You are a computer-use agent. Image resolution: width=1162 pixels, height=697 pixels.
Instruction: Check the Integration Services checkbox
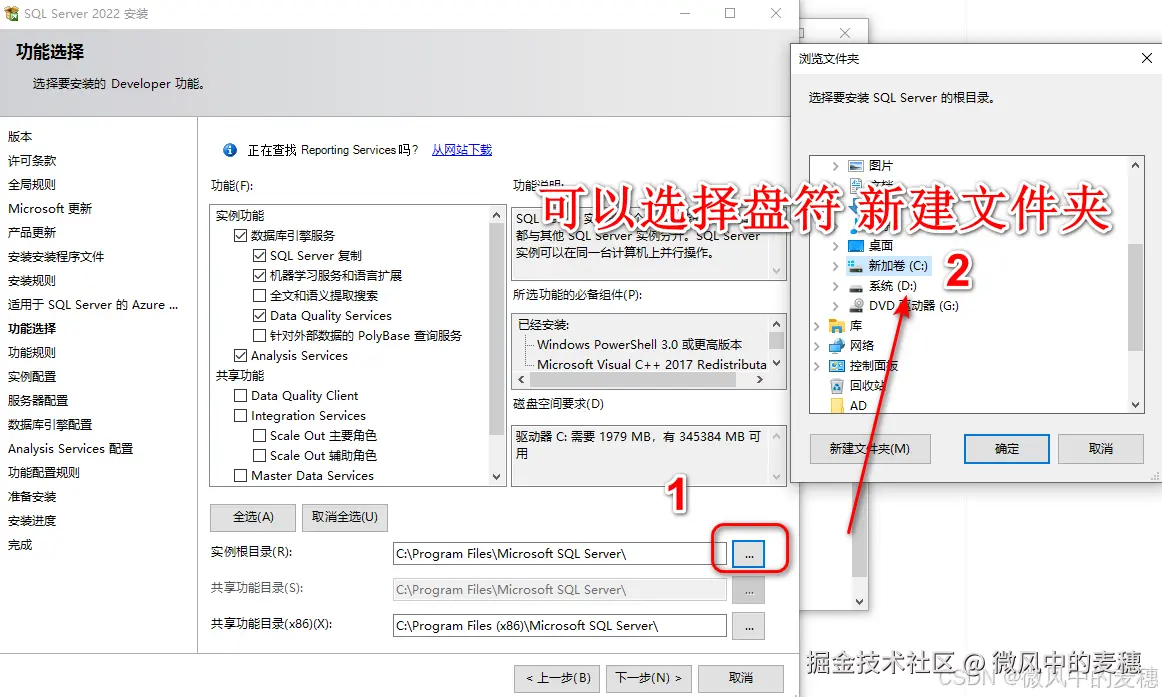tap(240, 414)
